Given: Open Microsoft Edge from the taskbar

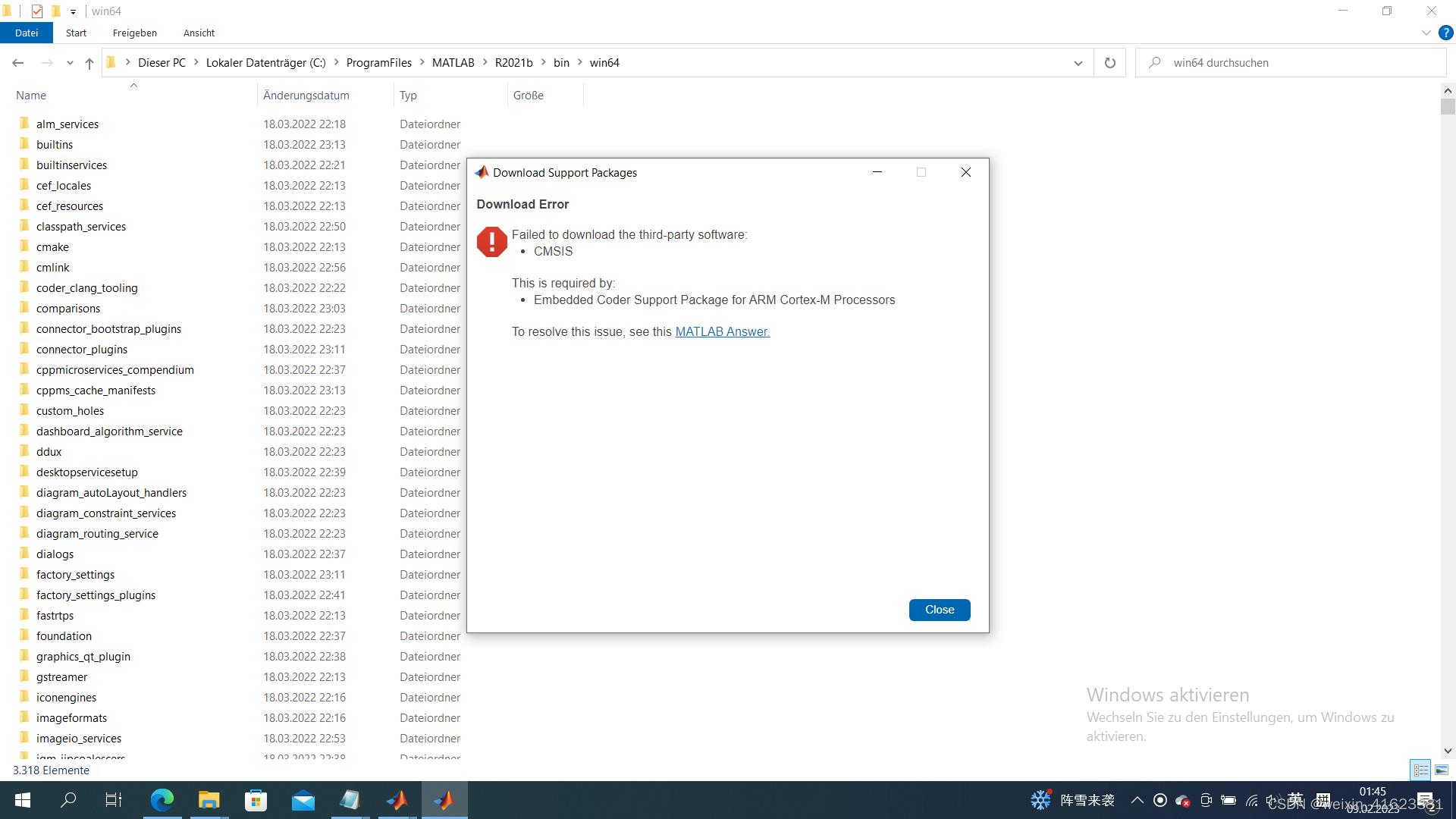Looking at the screenshot, I should click(x=162, y=800).
